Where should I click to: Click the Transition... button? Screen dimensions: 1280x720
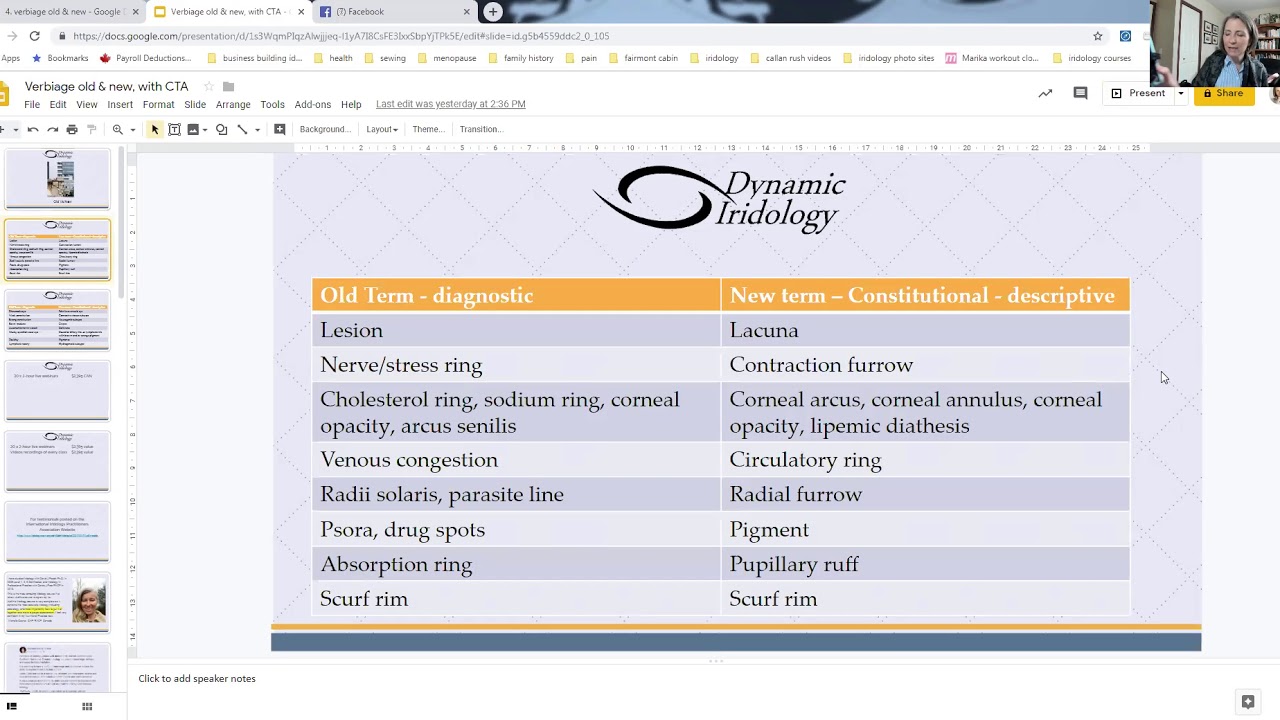coord(481,129)
